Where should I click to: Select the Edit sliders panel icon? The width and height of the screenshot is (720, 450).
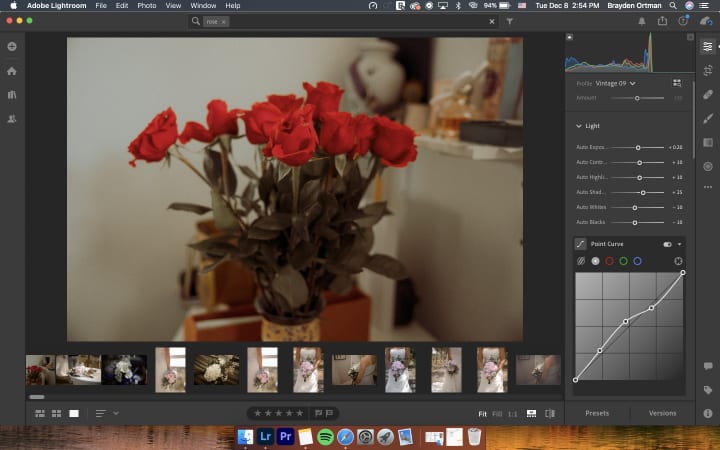[708, 46]
